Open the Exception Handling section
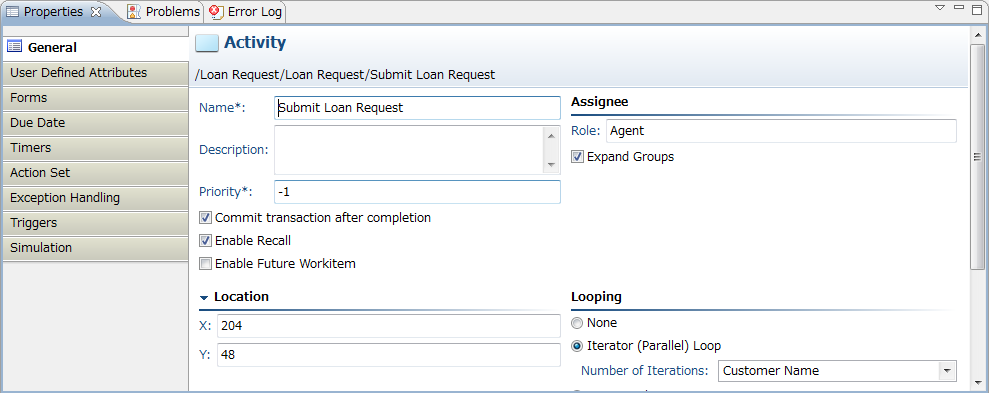This screenshot has width=989, height=393. click(95, 198)
